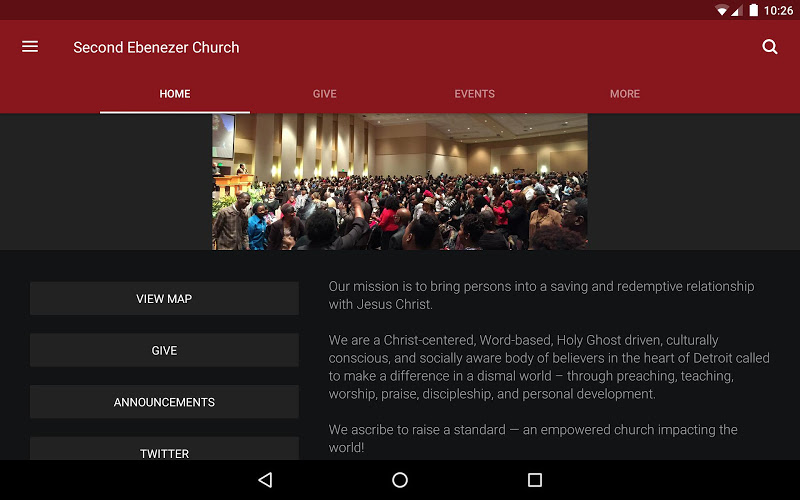Viewport: 800px width, 500px height.
Task: Open the MORE tab
Action: [624, 94]
